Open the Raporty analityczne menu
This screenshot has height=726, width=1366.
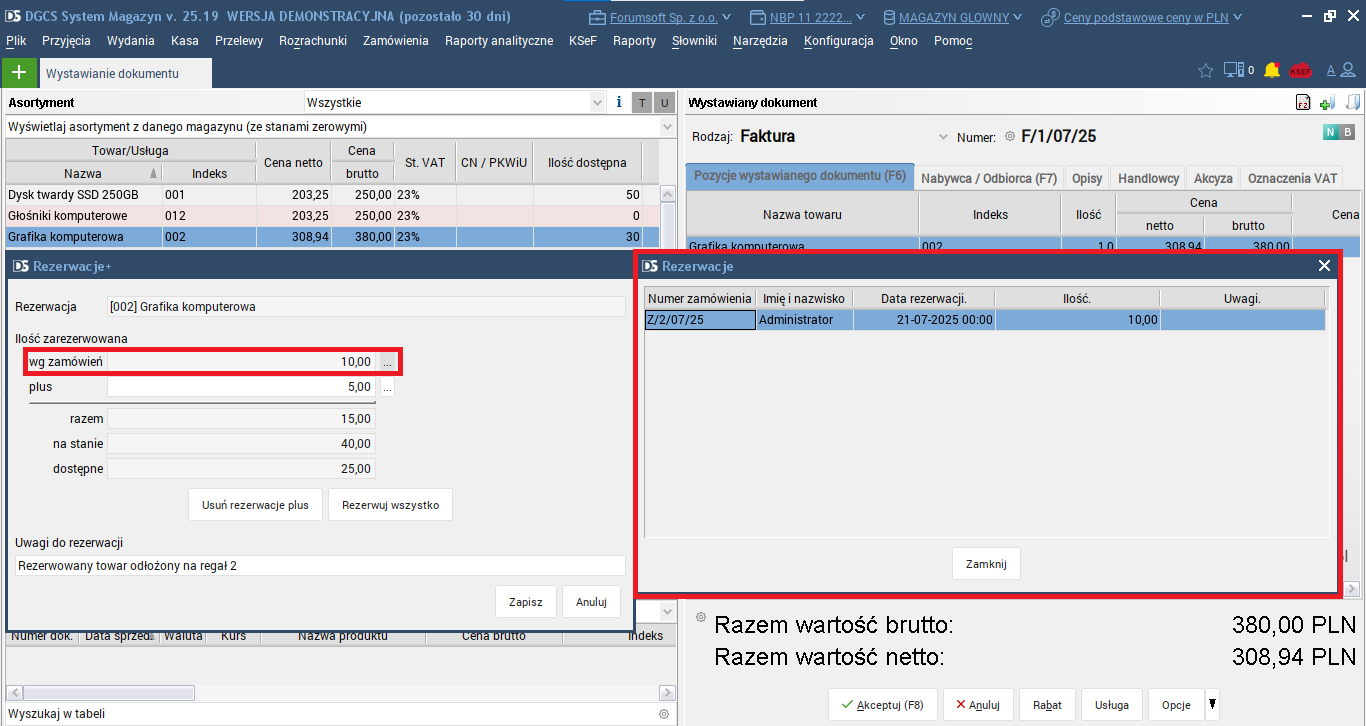pos(498,41)
